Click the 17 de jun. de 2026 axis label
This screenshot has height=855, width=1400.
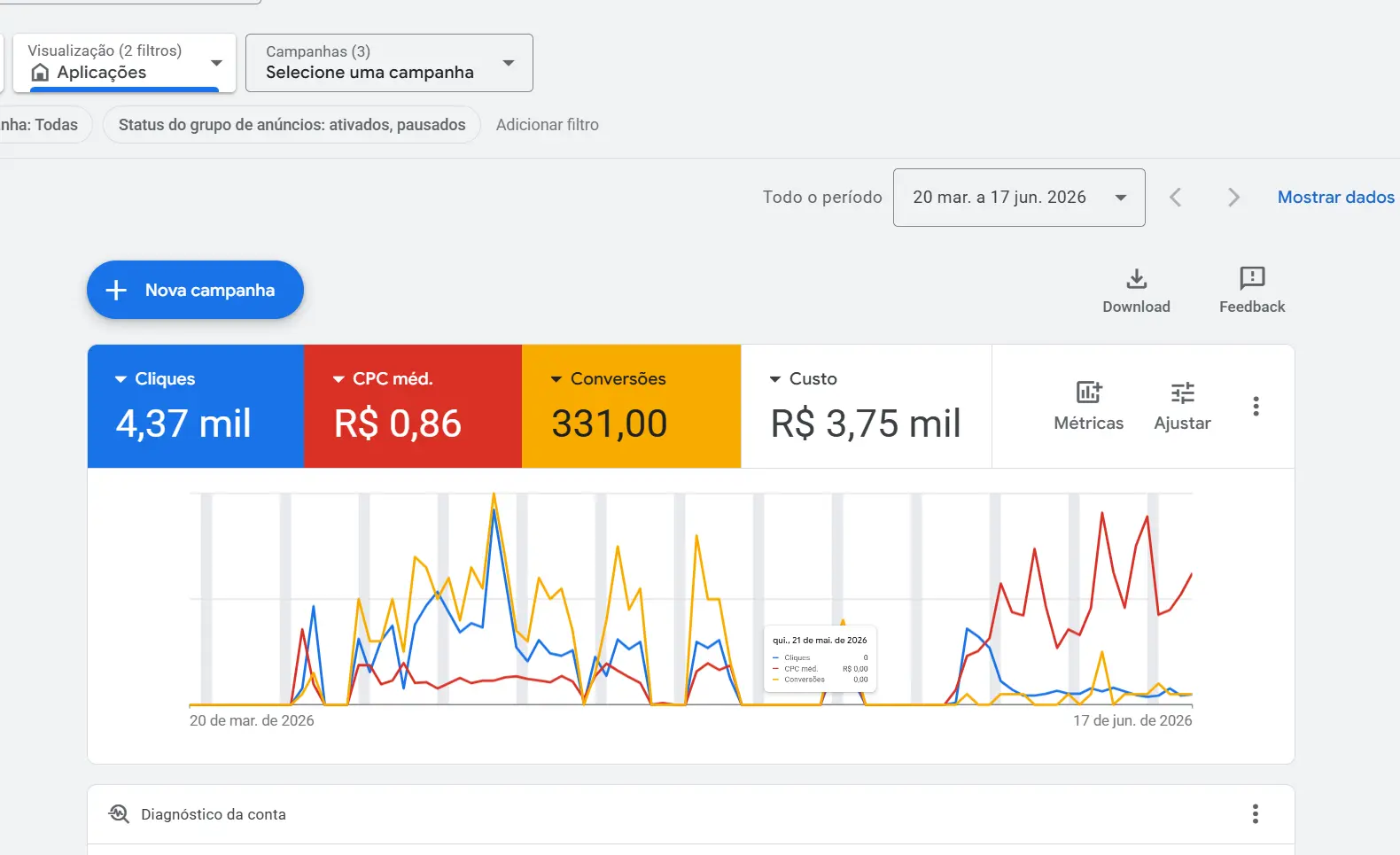(1132, 720)
